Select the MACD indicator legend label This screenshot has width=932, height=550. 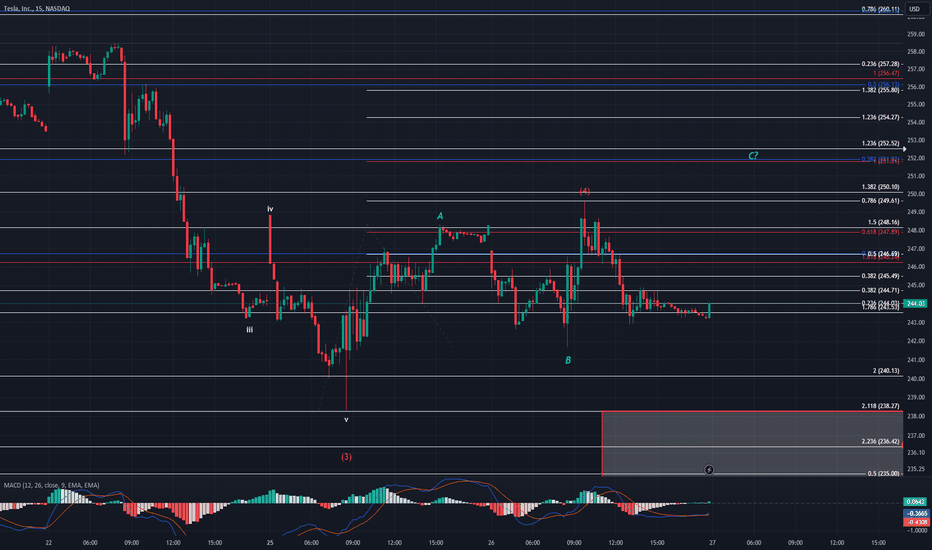pos(51,485)
